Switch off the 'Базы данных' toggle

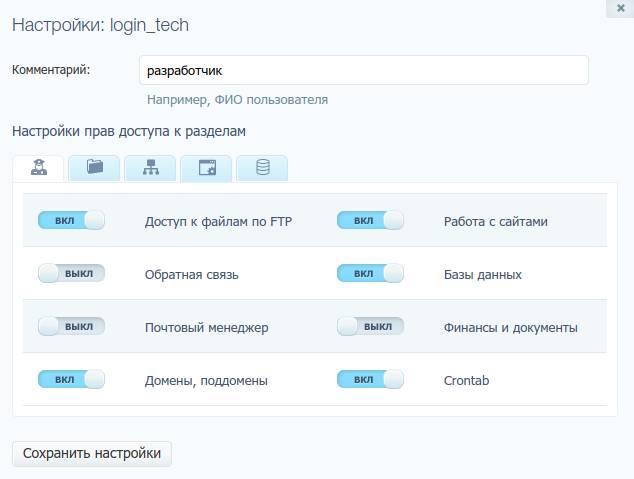coord(370,273)
